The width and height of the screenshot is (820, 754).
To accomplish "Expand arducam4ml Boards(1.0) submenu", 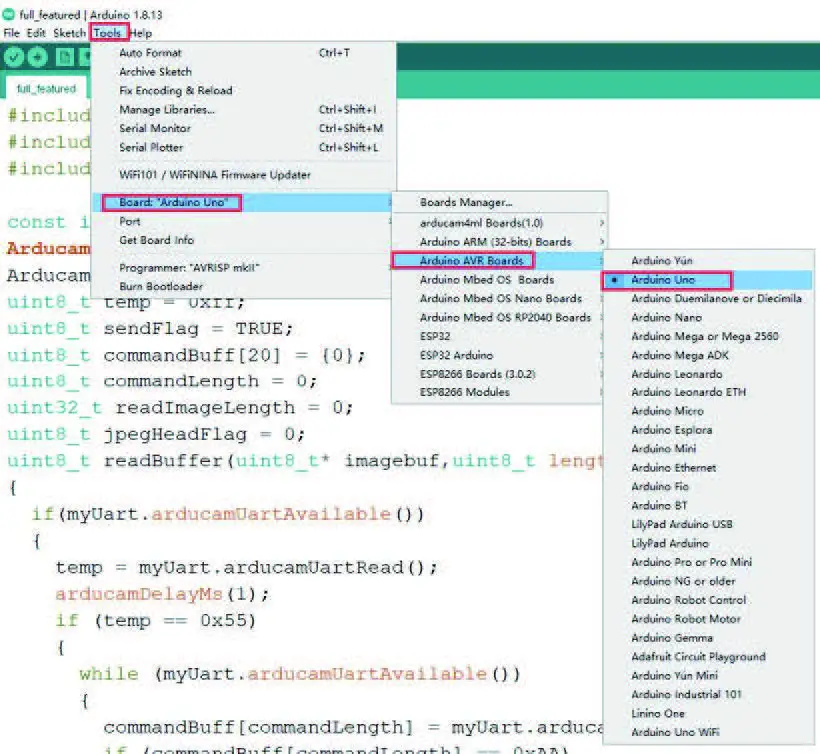I will 499,223.
